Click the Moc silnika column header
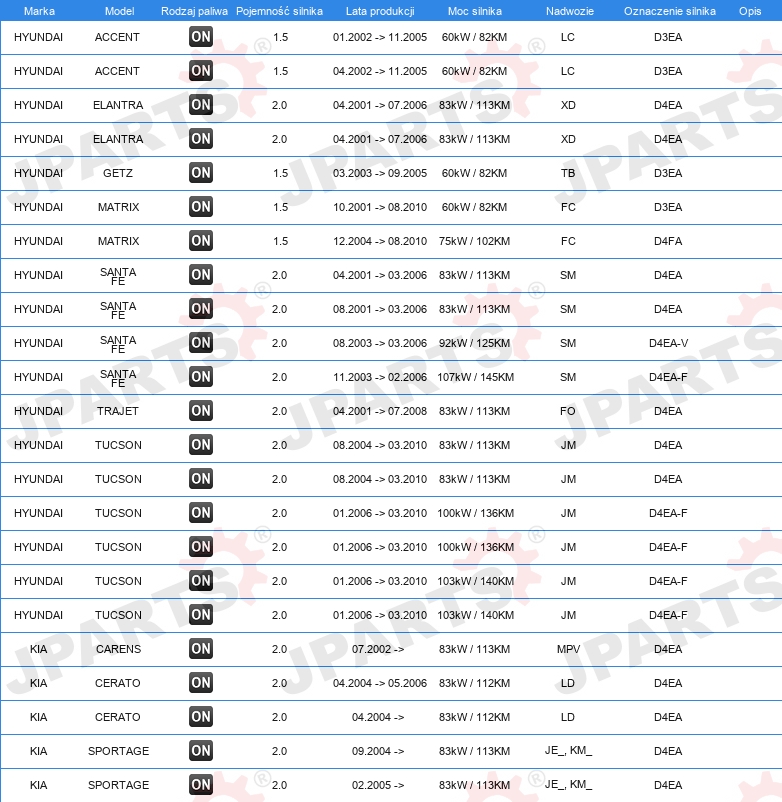 pos(475,11)
